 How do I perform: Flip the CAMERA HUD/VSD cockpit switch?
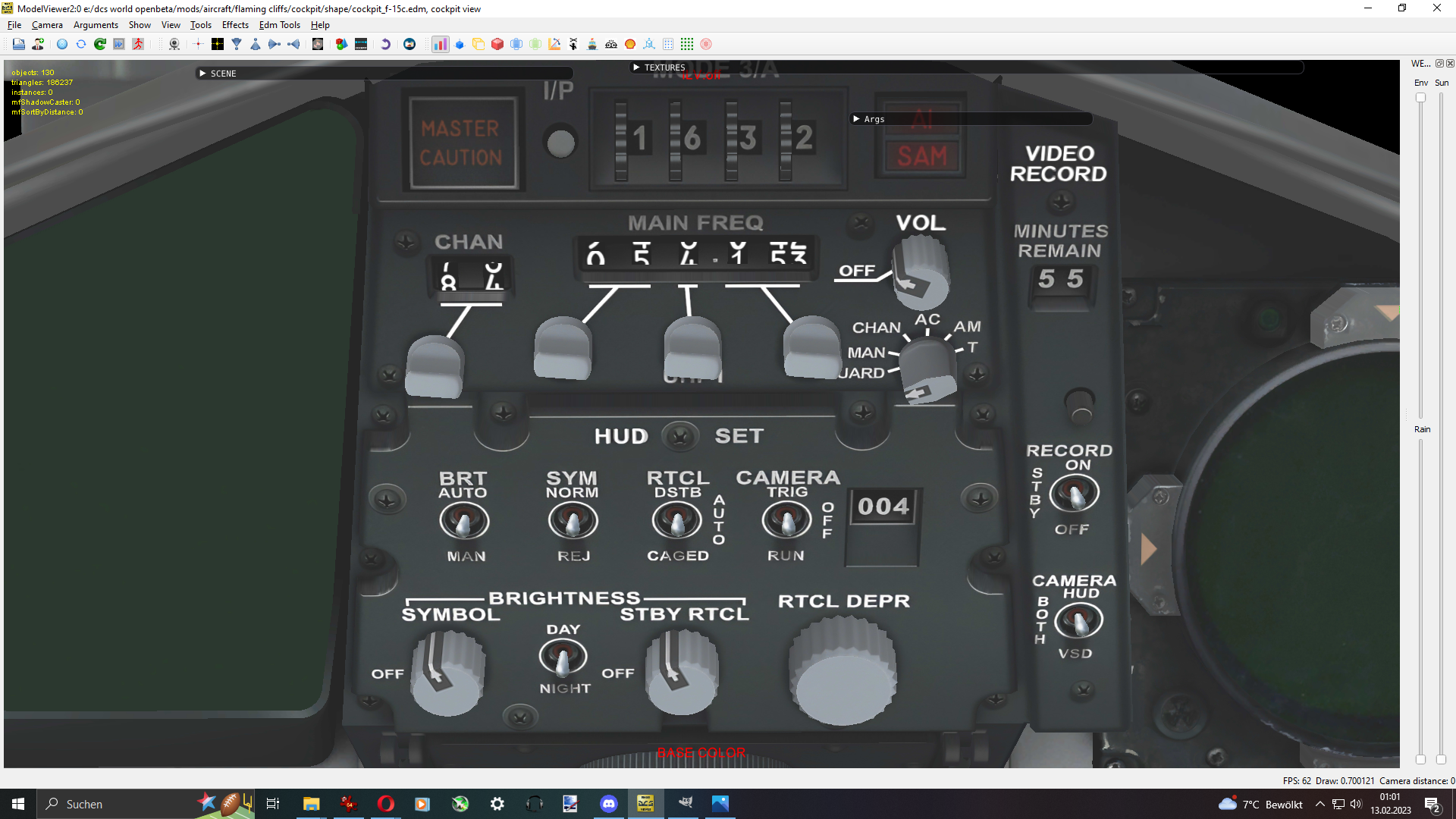(1078, 621)
